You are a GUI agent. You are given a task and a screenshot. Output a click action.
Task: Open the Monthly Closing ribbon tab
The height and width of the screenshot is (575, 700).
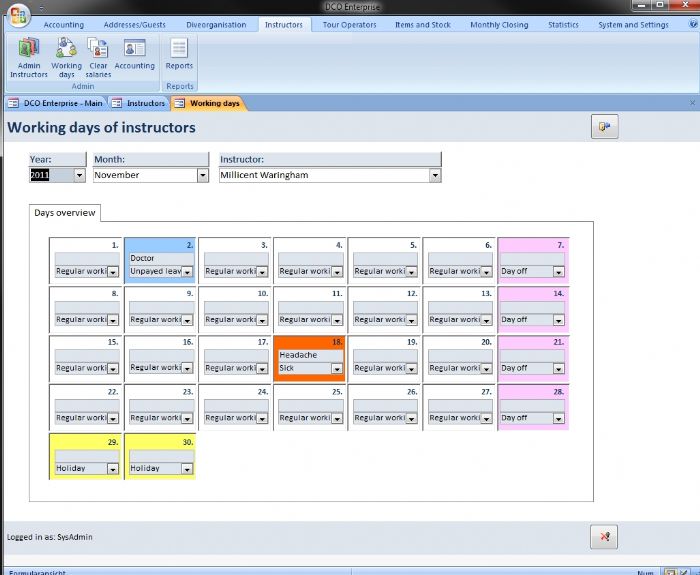click(x=499, y=25)
